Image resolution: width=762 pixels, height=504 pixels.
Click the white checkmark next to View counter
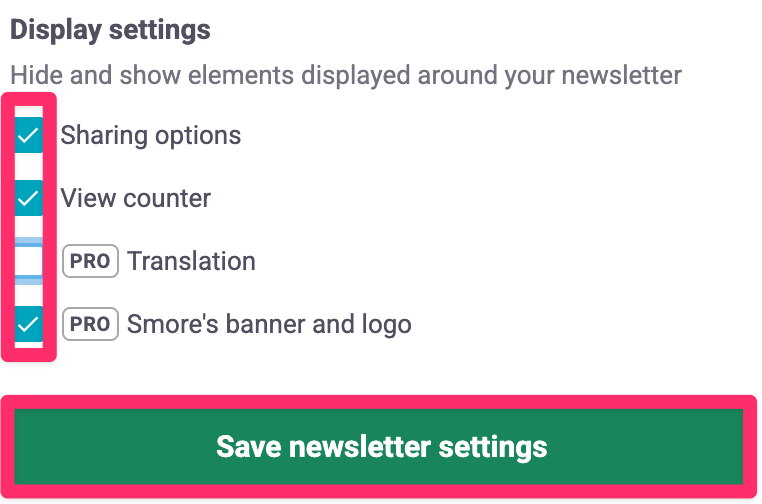coord(28,198)
